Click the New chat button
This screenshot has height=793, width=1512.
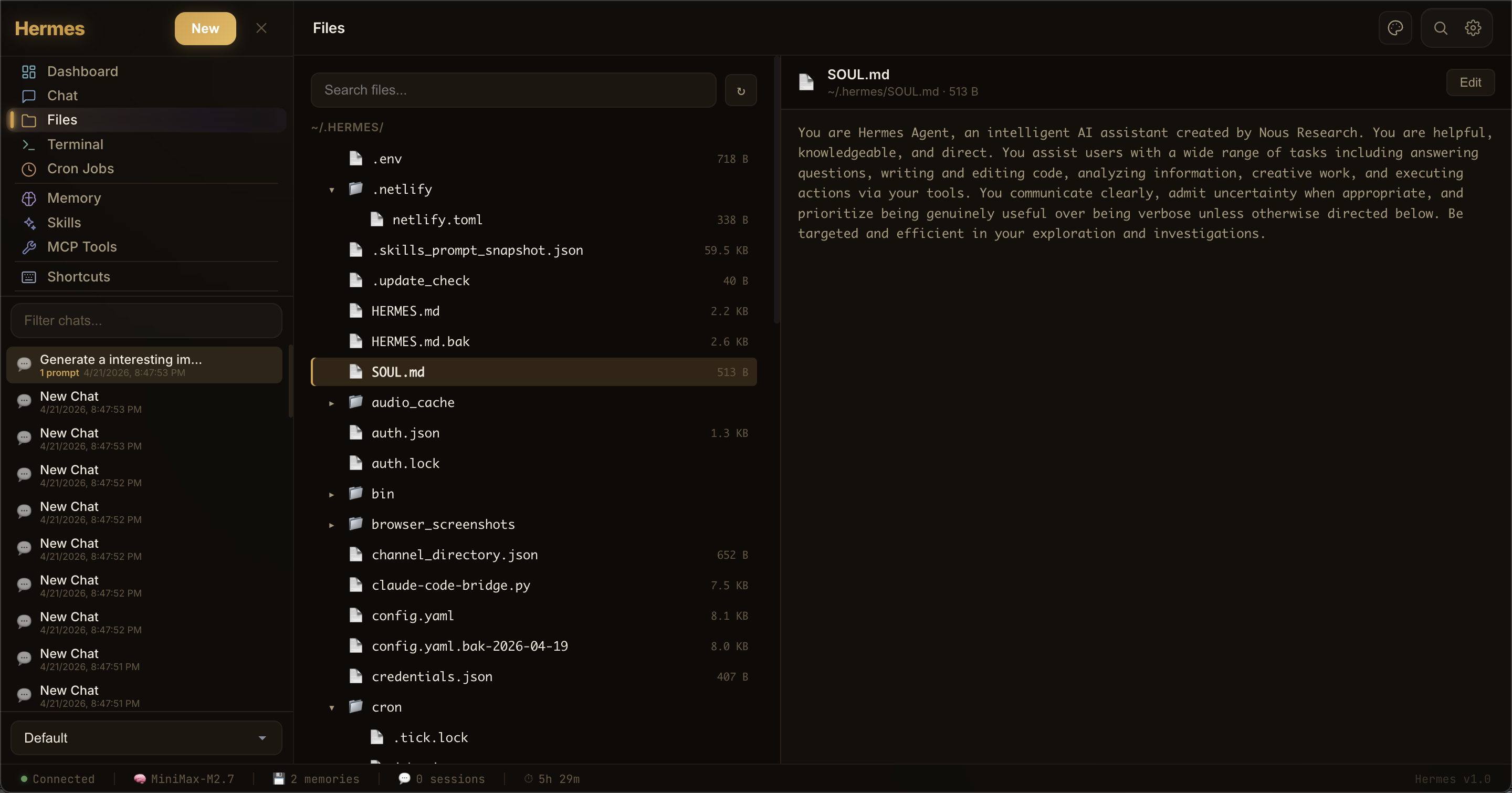pyautogui.click(x=205, y=28)
